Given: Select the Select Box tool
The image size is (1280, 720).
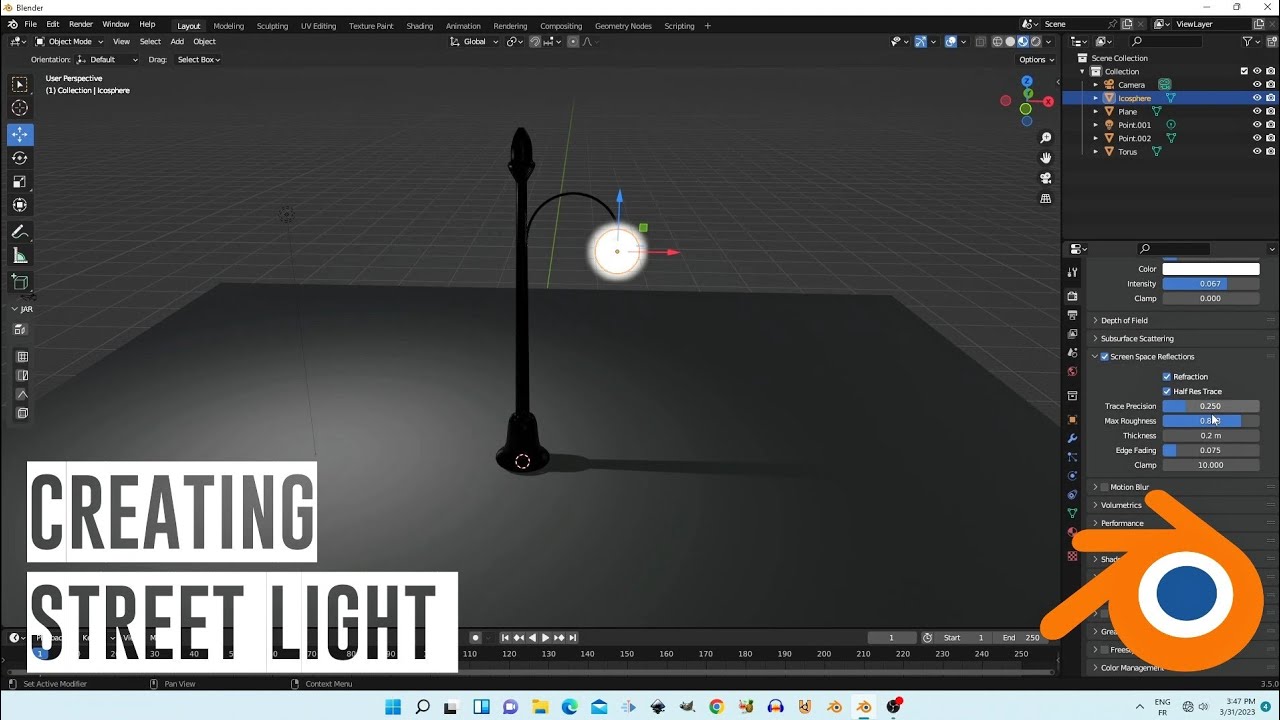Looking at the screenshot, I should [x=20, y=85].
